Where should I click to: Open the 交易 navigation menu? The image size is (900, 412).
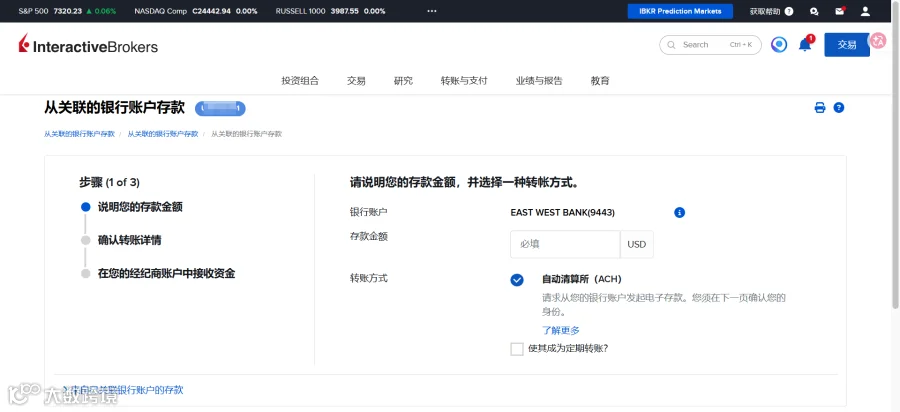tap(356, 81)
